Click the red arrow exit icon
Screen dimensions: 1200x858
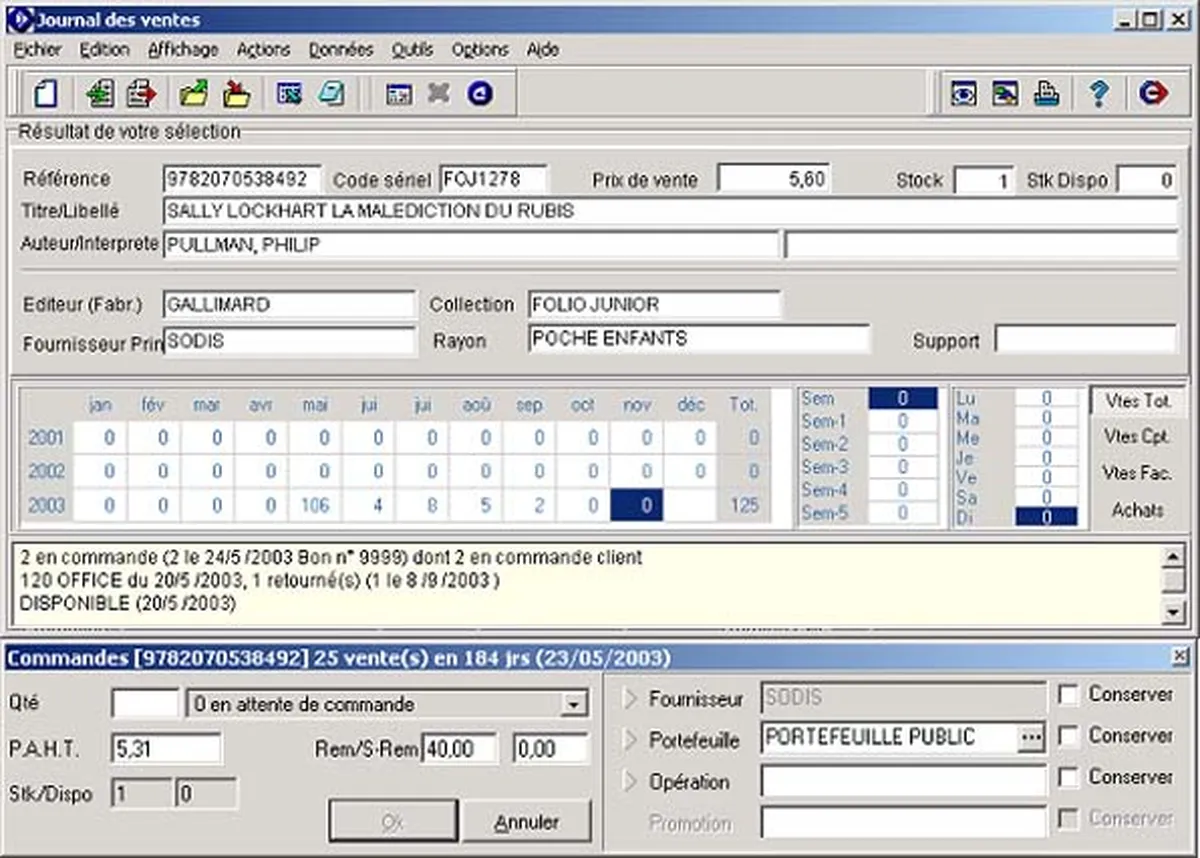click(x=1153, y=94)
